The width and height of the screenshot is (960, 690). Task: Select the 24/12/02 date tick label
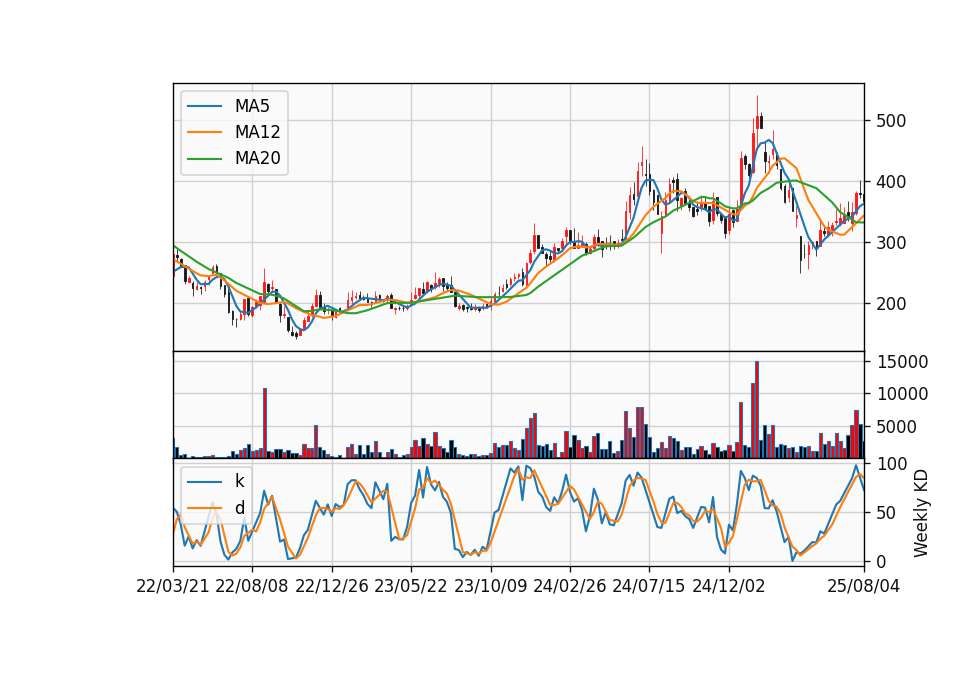(x=729, y=587)
